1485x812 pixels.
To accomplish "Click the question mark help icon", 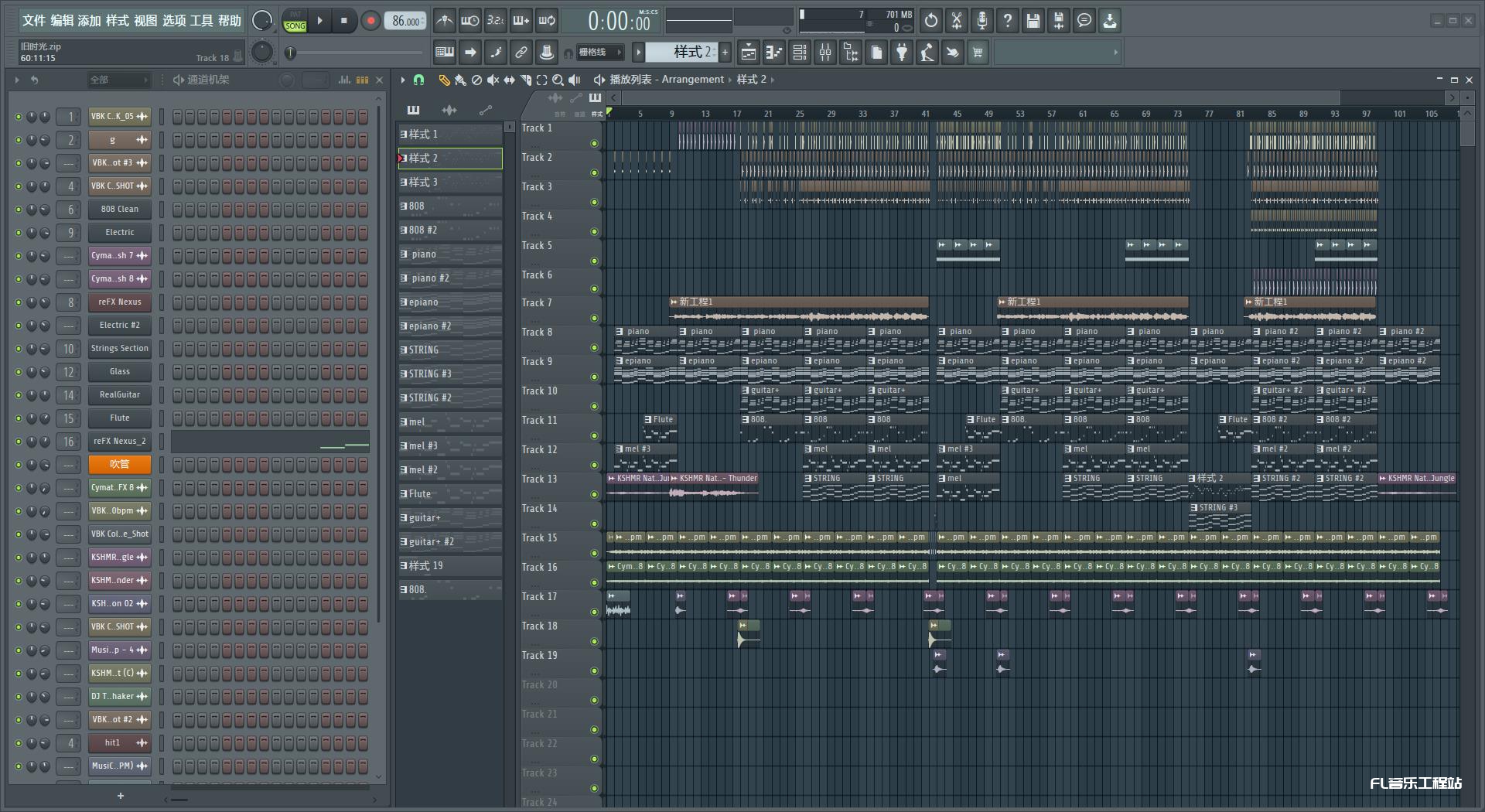I will (x=1008, y=21).
